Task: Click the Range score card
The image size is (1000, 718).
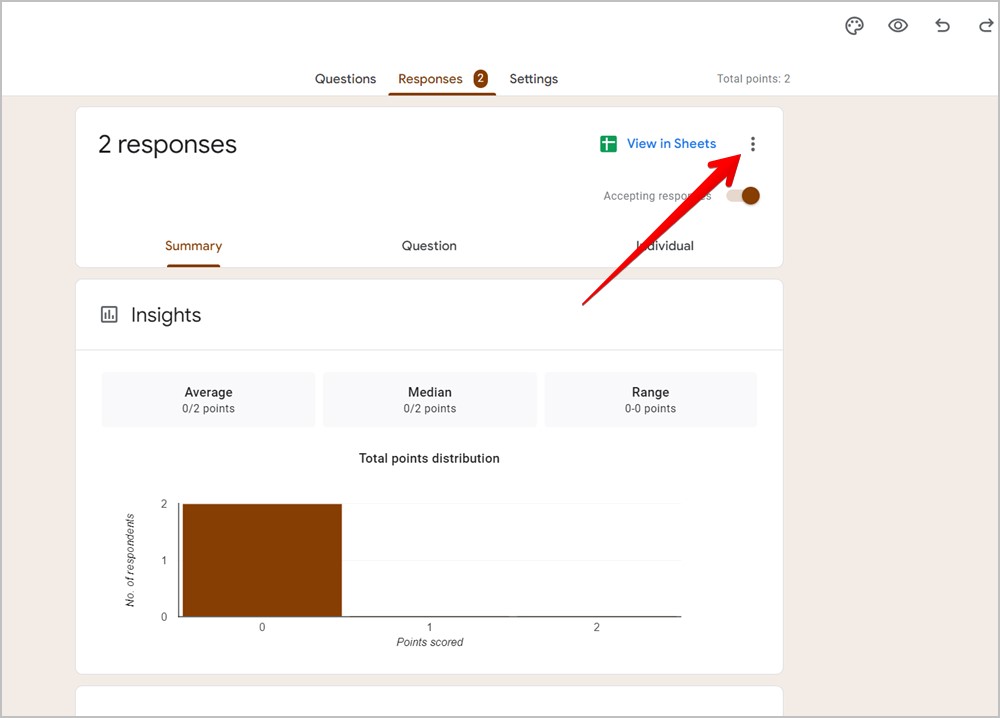Action: [651, 399]
